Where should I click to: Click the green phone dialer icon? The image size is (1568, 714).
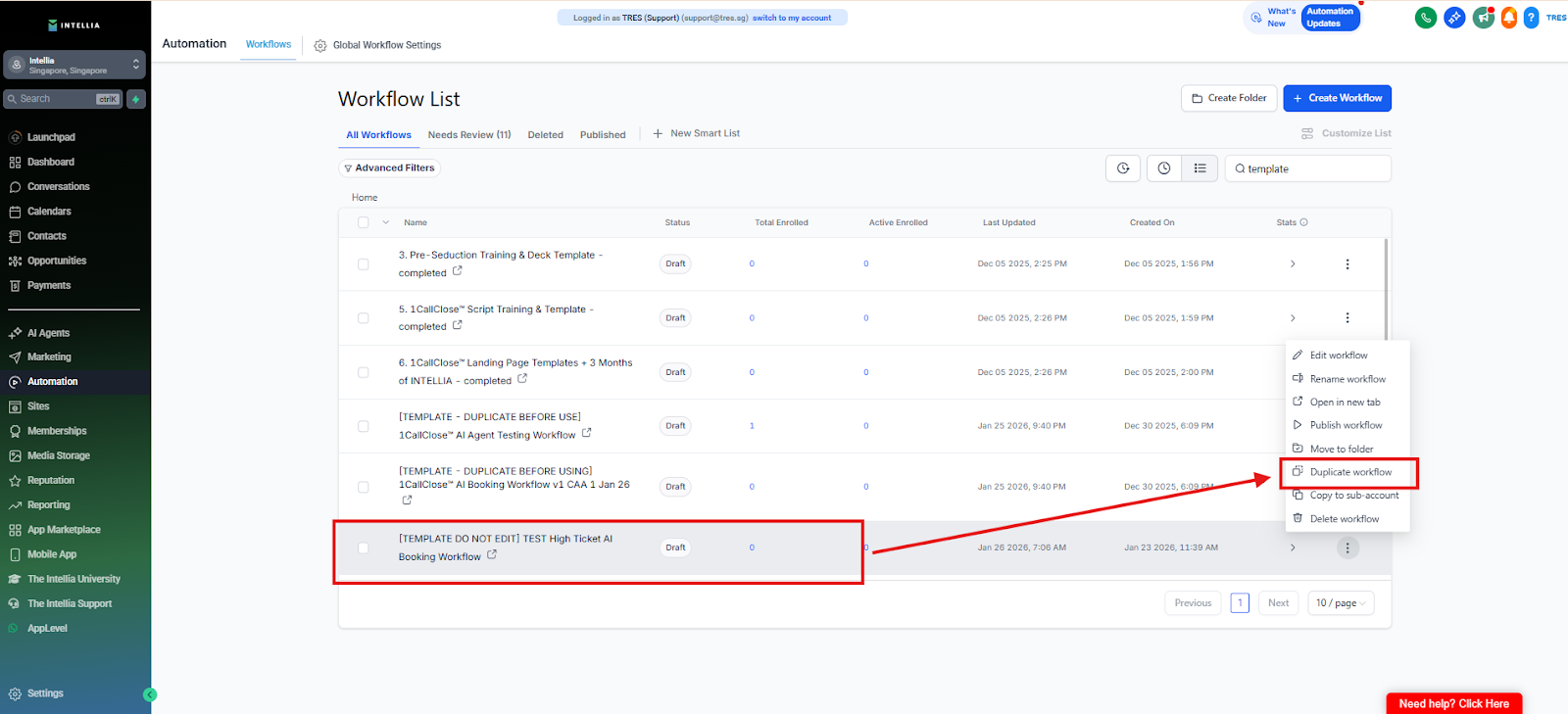[1426, 18]
